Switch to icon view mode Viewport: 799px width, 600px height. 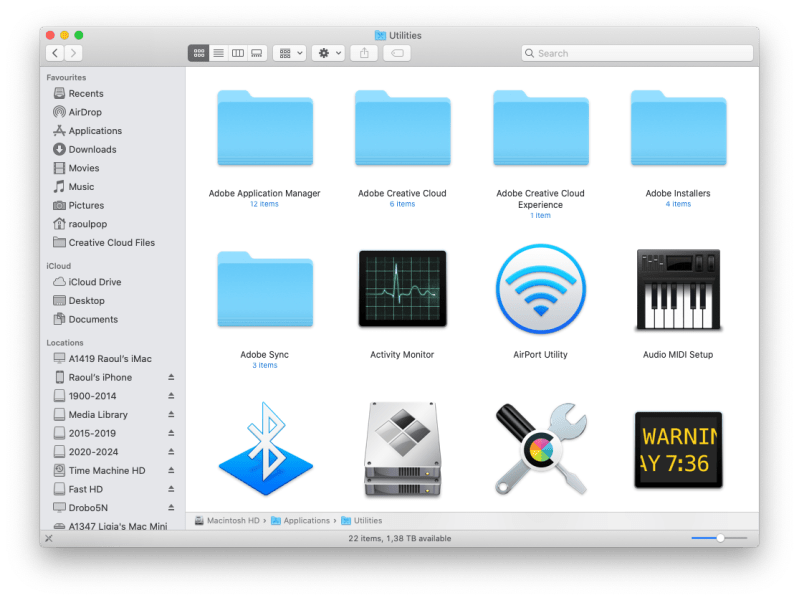[x=199, y=53]
